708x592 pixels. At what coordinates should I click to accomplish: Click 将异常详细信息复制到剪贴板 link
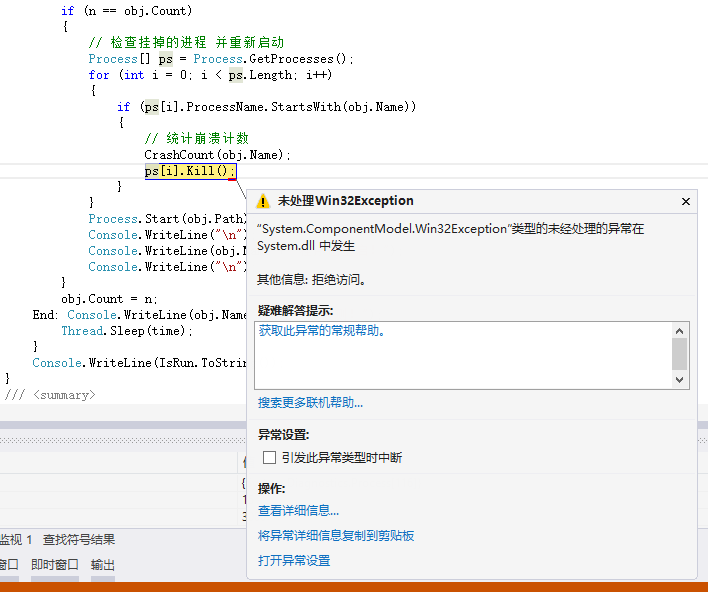(x=336, y=536)
